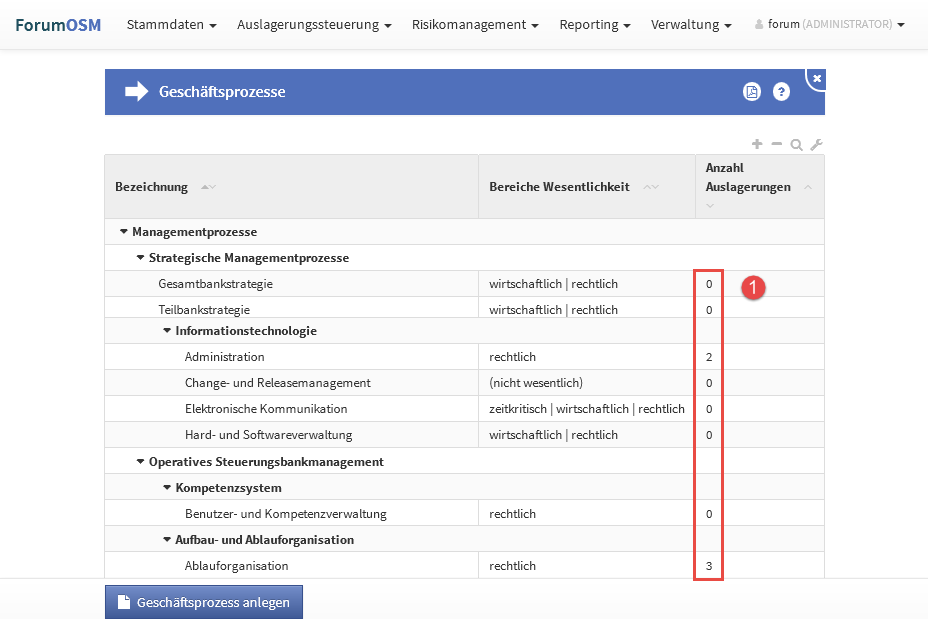The width and height of the screenshot is (928, 630).
Task: Open the Risikomanagement menu
Action: point(475,24)
